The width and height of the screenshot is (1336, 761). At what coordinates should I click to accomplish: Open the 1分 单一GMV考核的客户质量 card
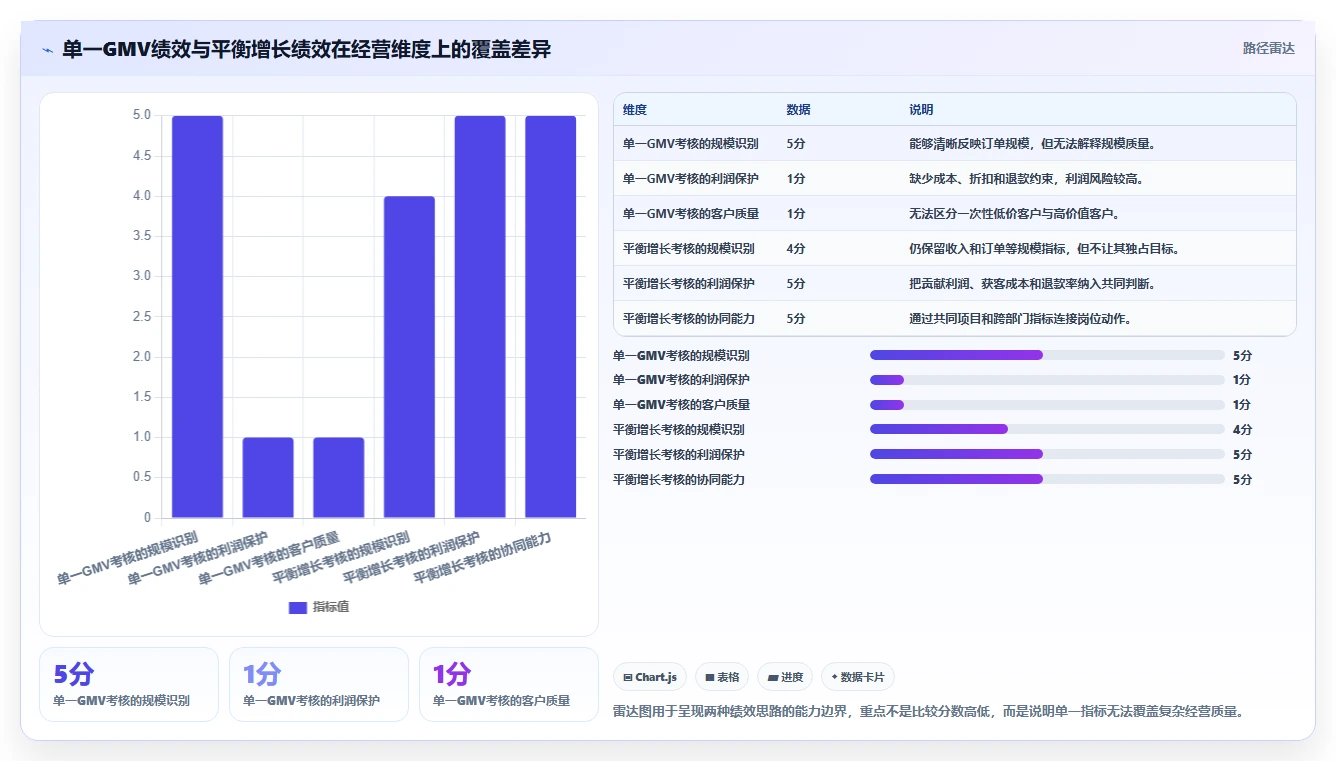pos(509,684)
